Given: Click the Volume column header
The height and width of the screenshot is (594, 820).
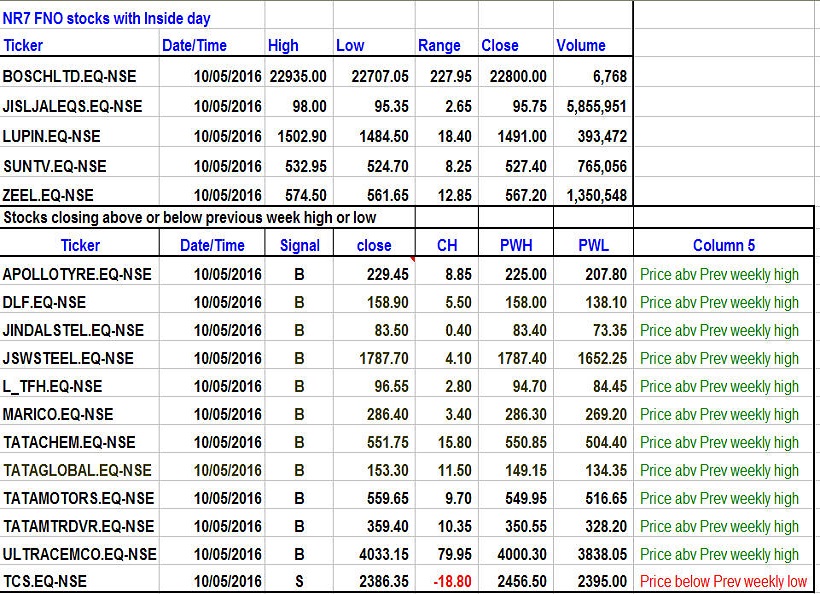Looking at the screenshot, I should click(x=581, y=44).
